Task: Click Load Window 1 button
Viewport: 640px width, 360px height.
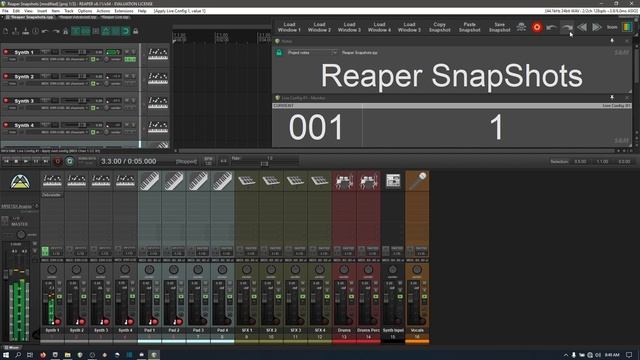Action: (x=289, y=27)
